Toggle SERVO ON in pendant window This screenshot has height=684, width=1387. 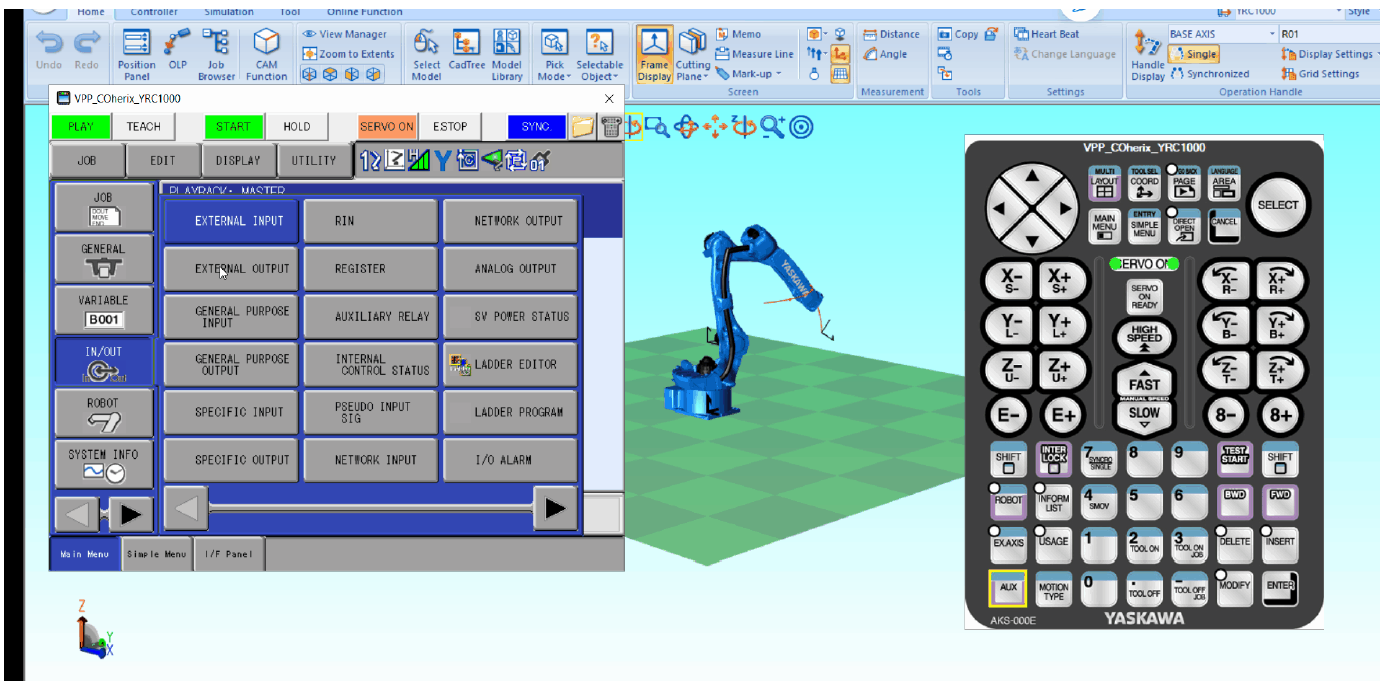click(x=387, y=127)
